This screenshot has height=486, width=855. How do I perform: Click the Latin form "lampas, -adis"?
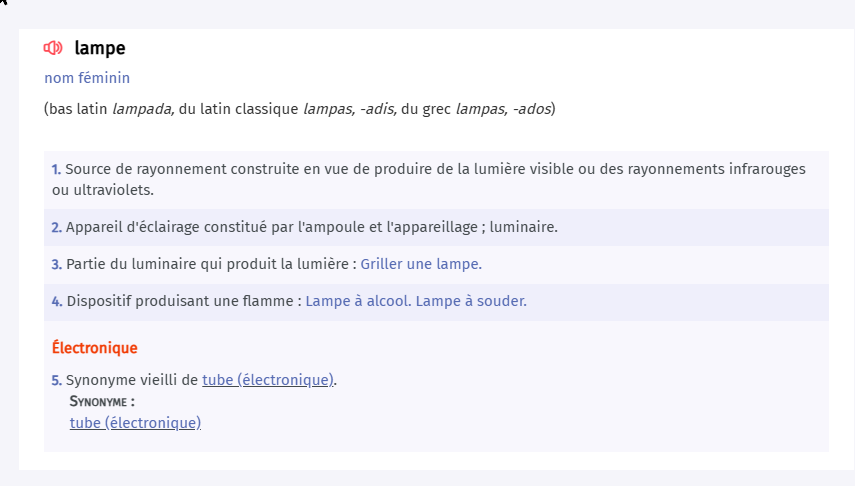349,108
